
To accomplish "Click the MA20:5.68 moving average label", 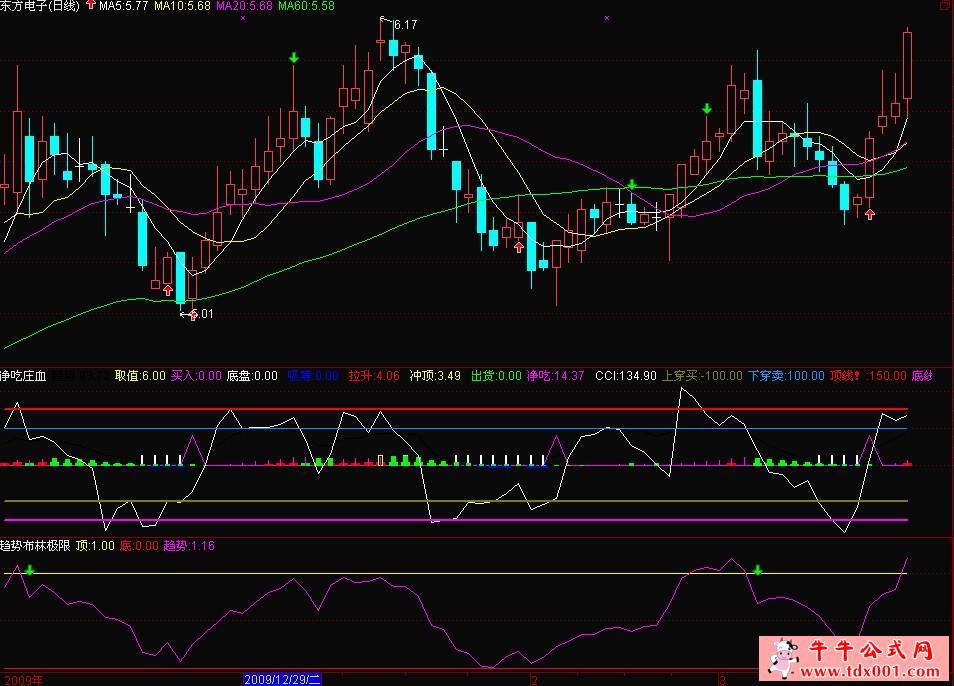I will (x=244, y=6).
